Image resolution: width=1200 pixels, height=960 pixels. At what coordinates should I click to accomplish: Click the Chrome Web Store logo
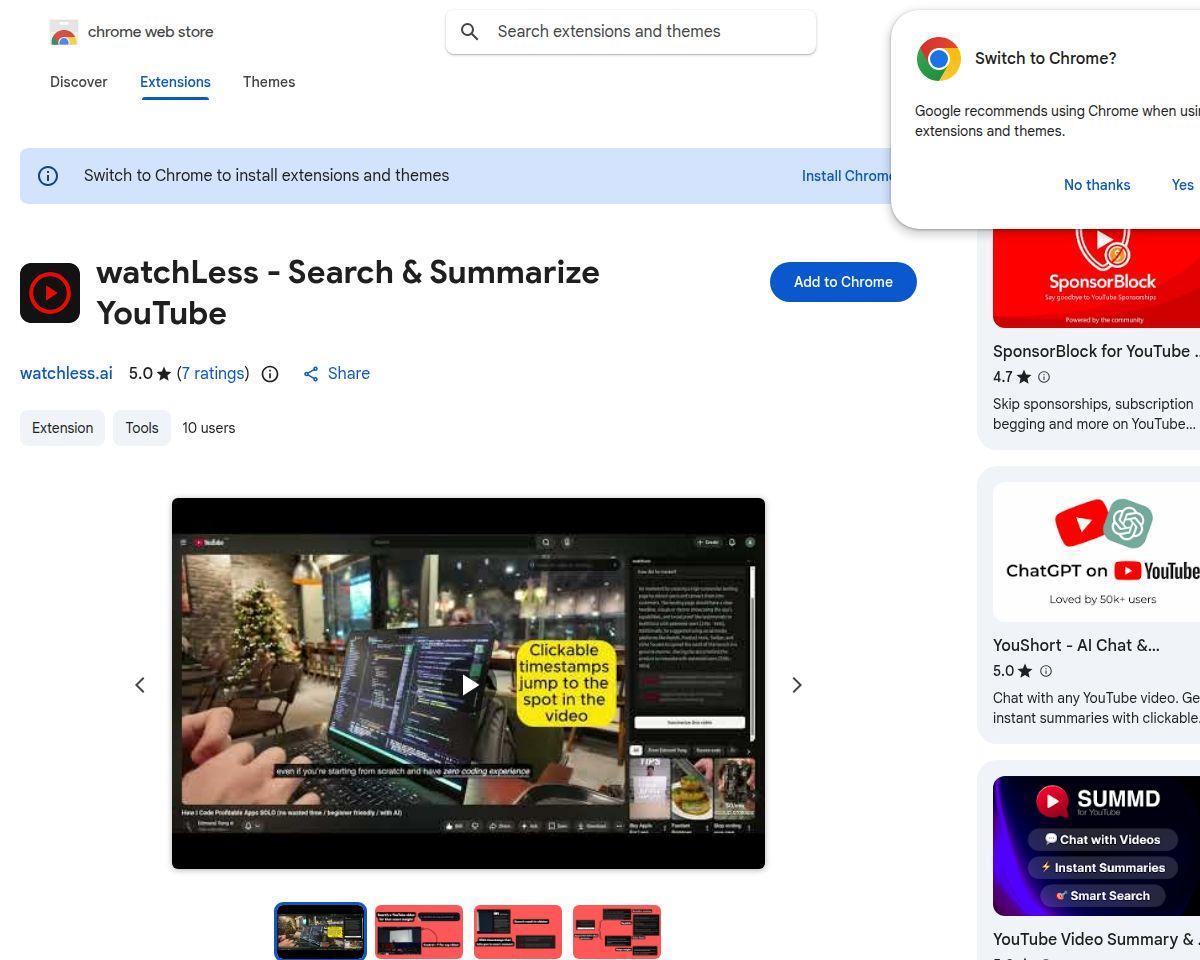coord(63,32)
